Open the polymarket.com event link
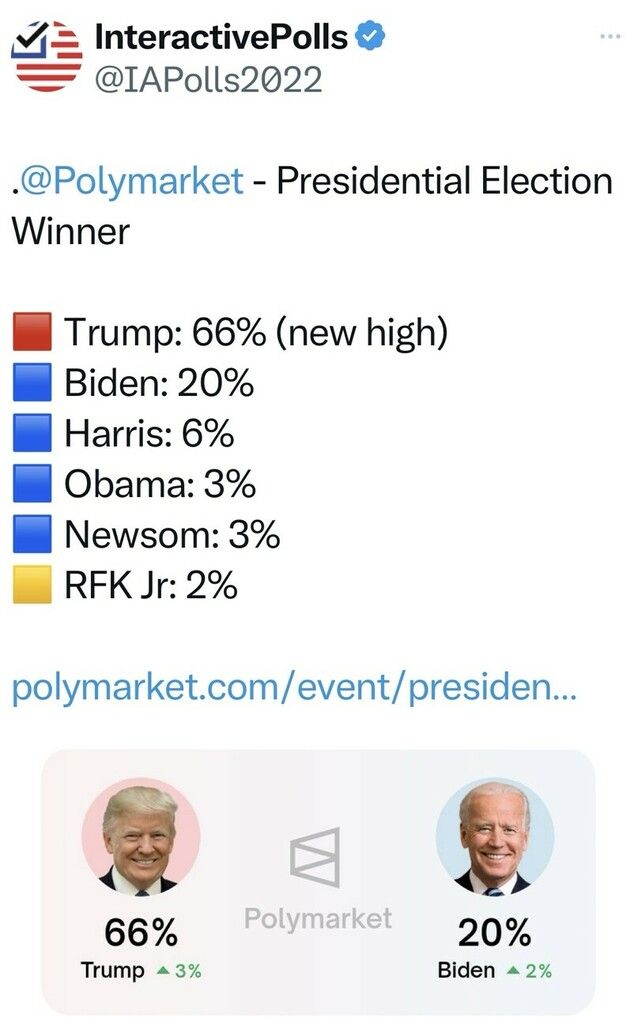Viewport: 630px width, 1017px height. coord(294,687)
